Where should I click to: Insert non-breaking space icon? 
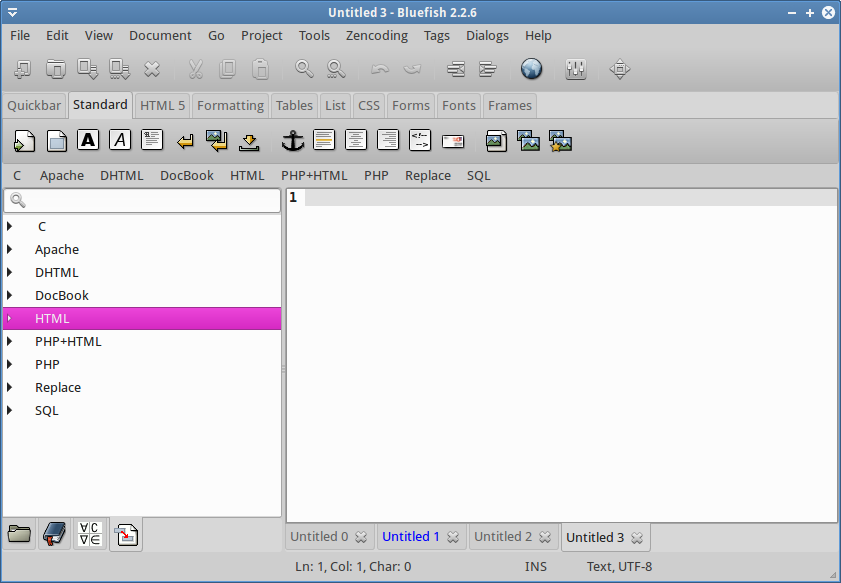coord(249,142)
